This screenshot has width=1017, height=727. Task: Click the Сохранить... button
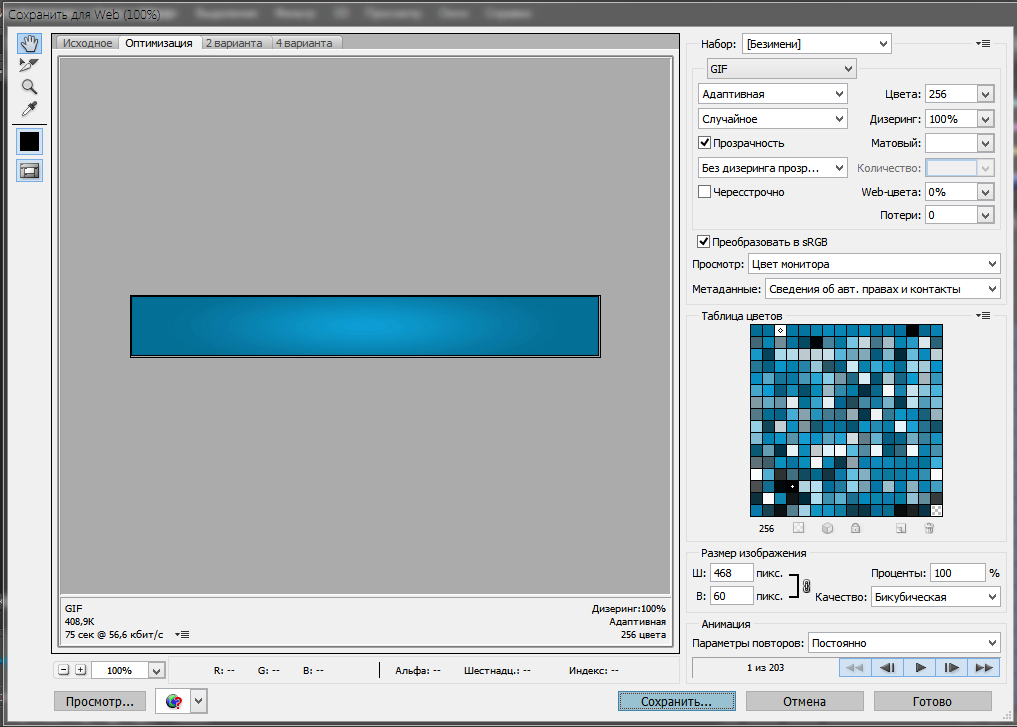click(x=676, y=701)
